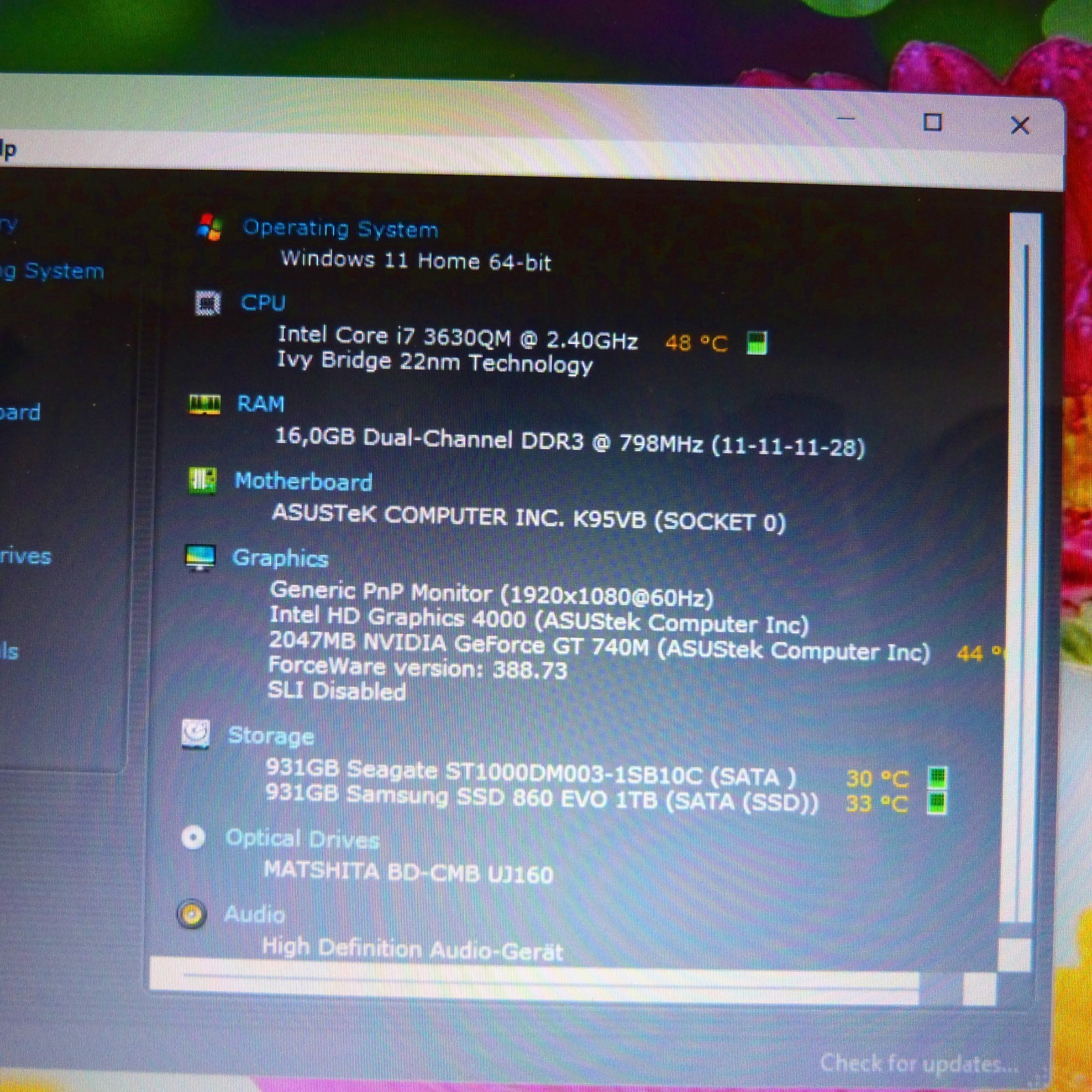This screenshot has width=1092, height=1092.
Task: Open the Audio section heading
Action: 255,915
